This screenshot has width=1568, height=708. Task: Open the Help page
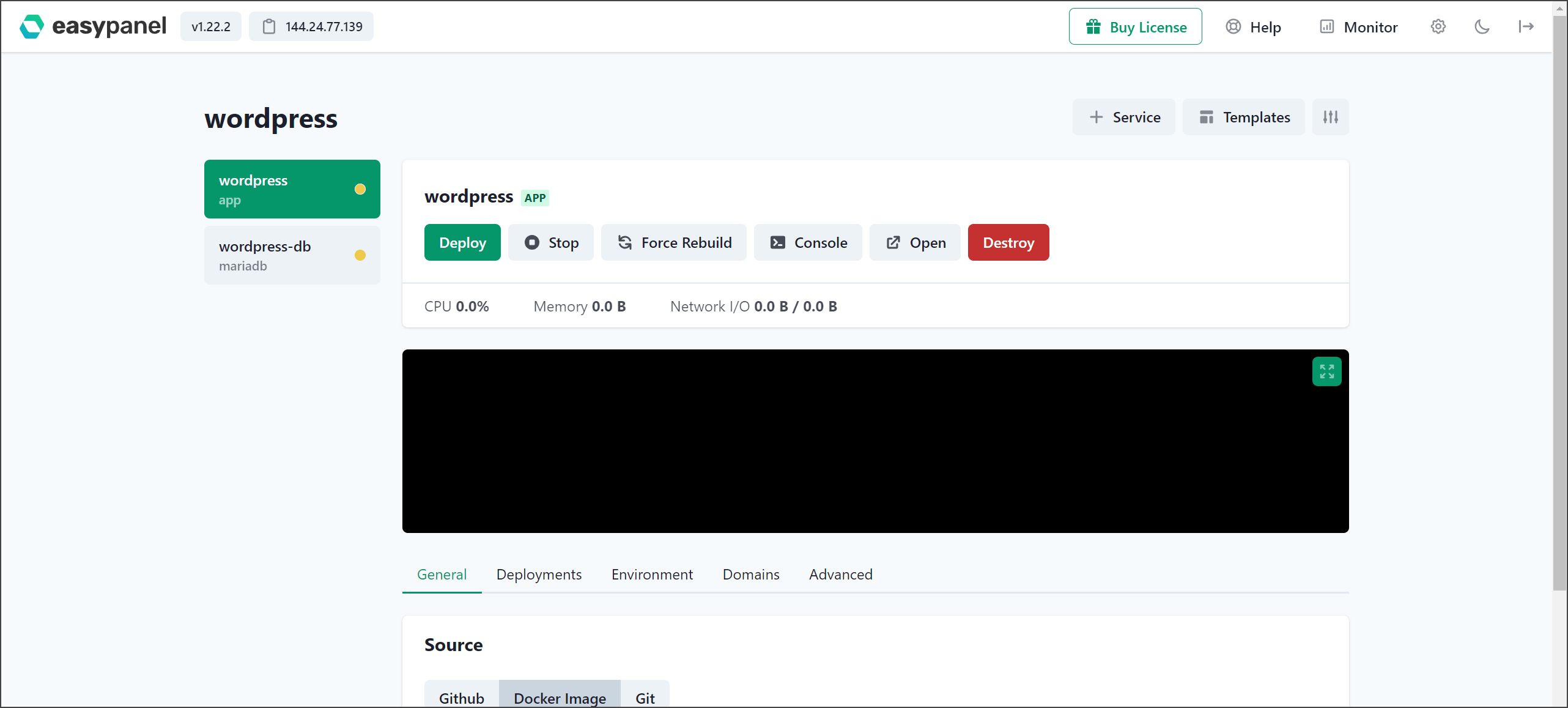(1253, 26)
